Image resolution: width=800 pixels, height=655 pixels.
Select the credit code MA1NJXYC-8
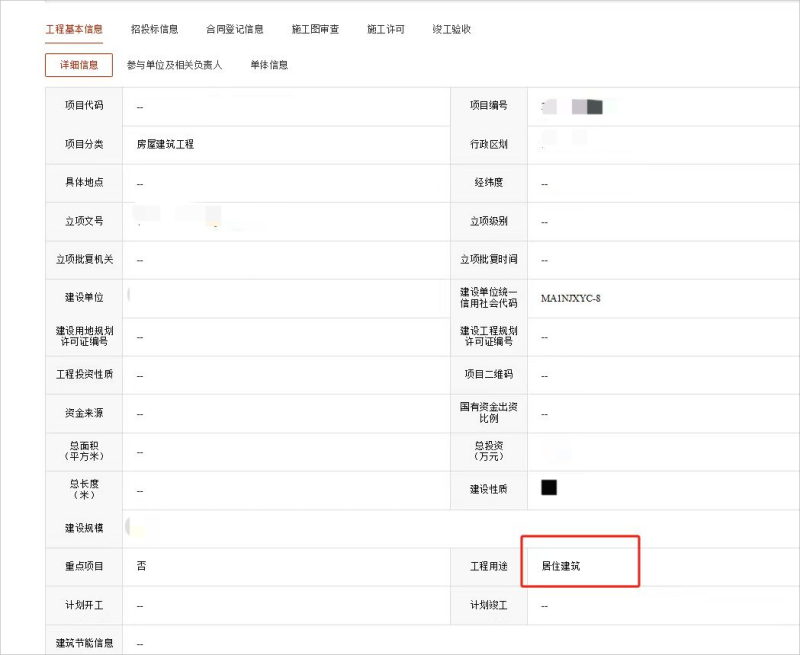click(x=570, y=298)
